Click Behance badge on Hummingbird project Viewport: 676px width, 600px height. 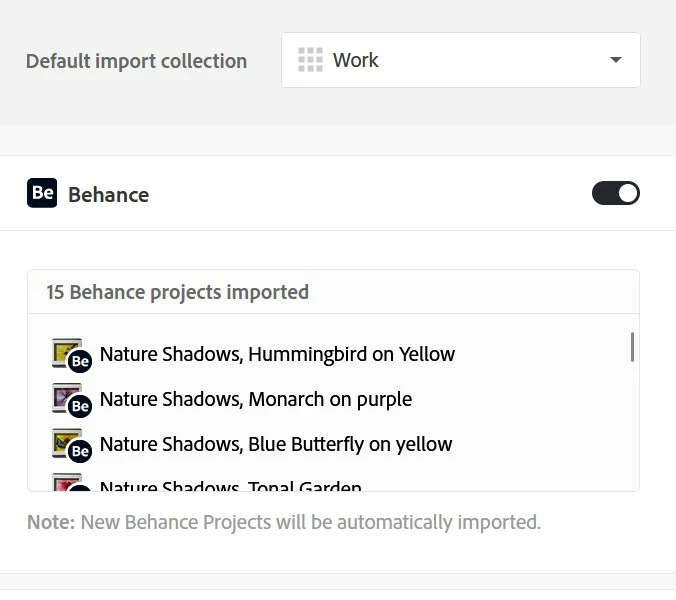coord(81,361)
